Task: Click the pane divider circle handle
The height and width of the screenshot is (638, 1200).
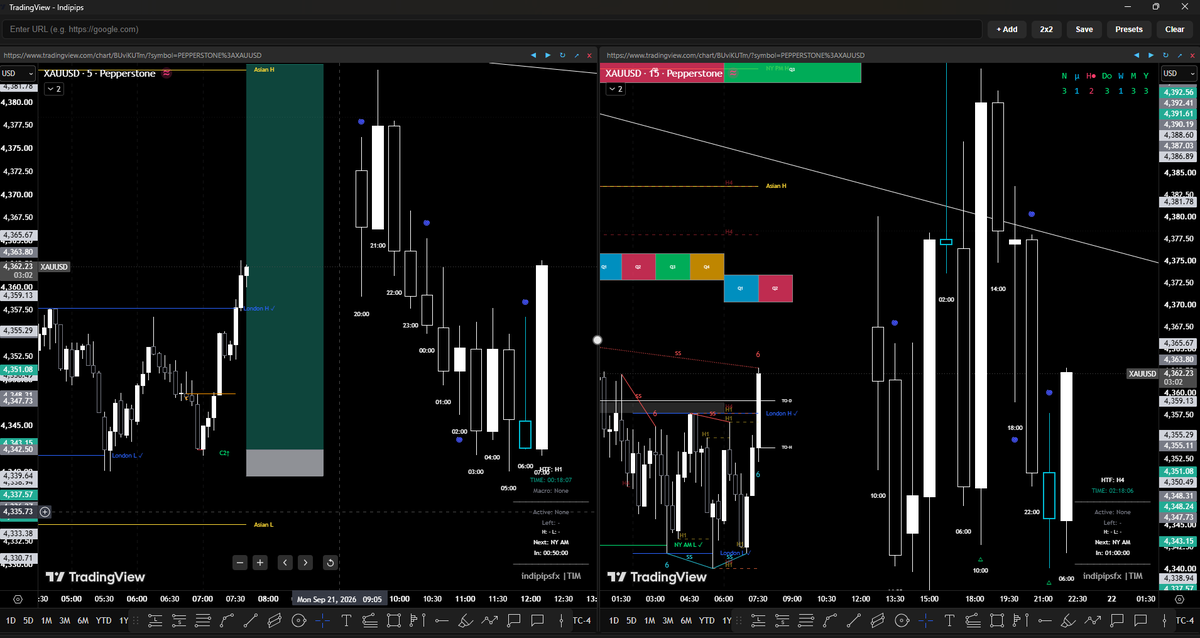Action: (x=598, y=340)
